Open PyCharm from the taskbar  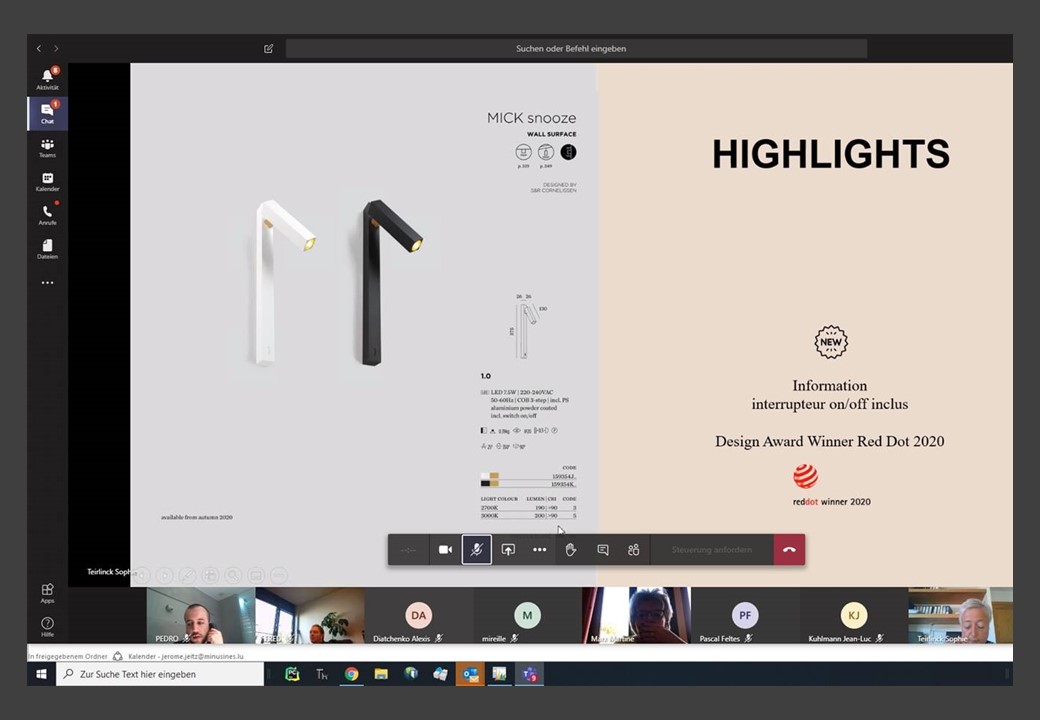click(292, 674)
